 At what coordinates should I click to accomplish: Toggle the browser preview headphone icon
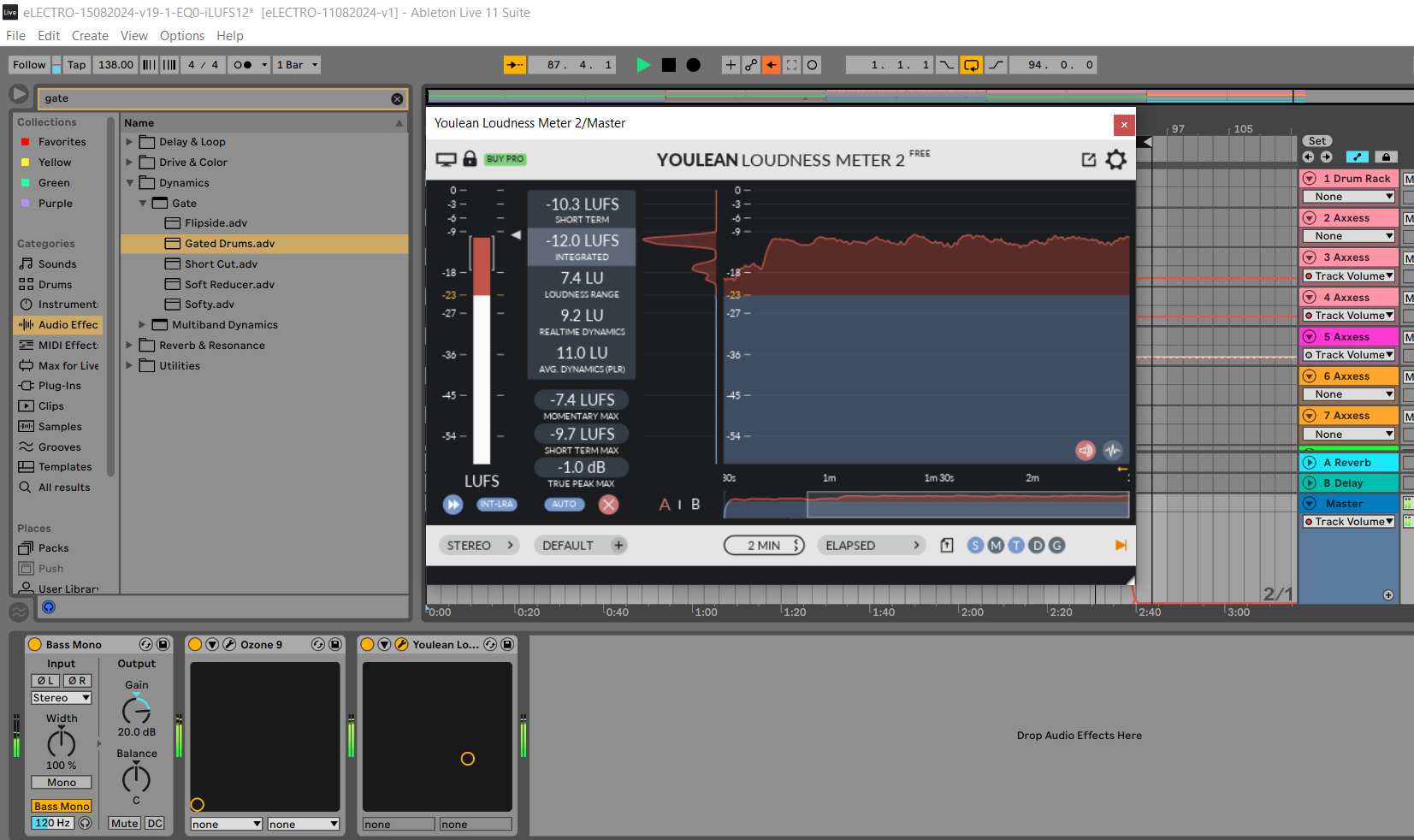click(x=49, y=607)
